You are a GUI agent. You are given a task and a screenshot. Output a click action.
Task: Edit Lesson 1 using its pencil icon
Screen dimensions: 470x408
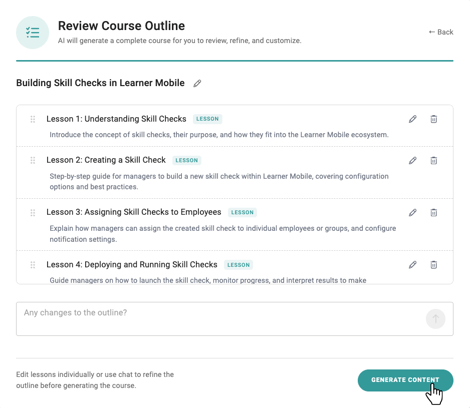coord(413,119)
